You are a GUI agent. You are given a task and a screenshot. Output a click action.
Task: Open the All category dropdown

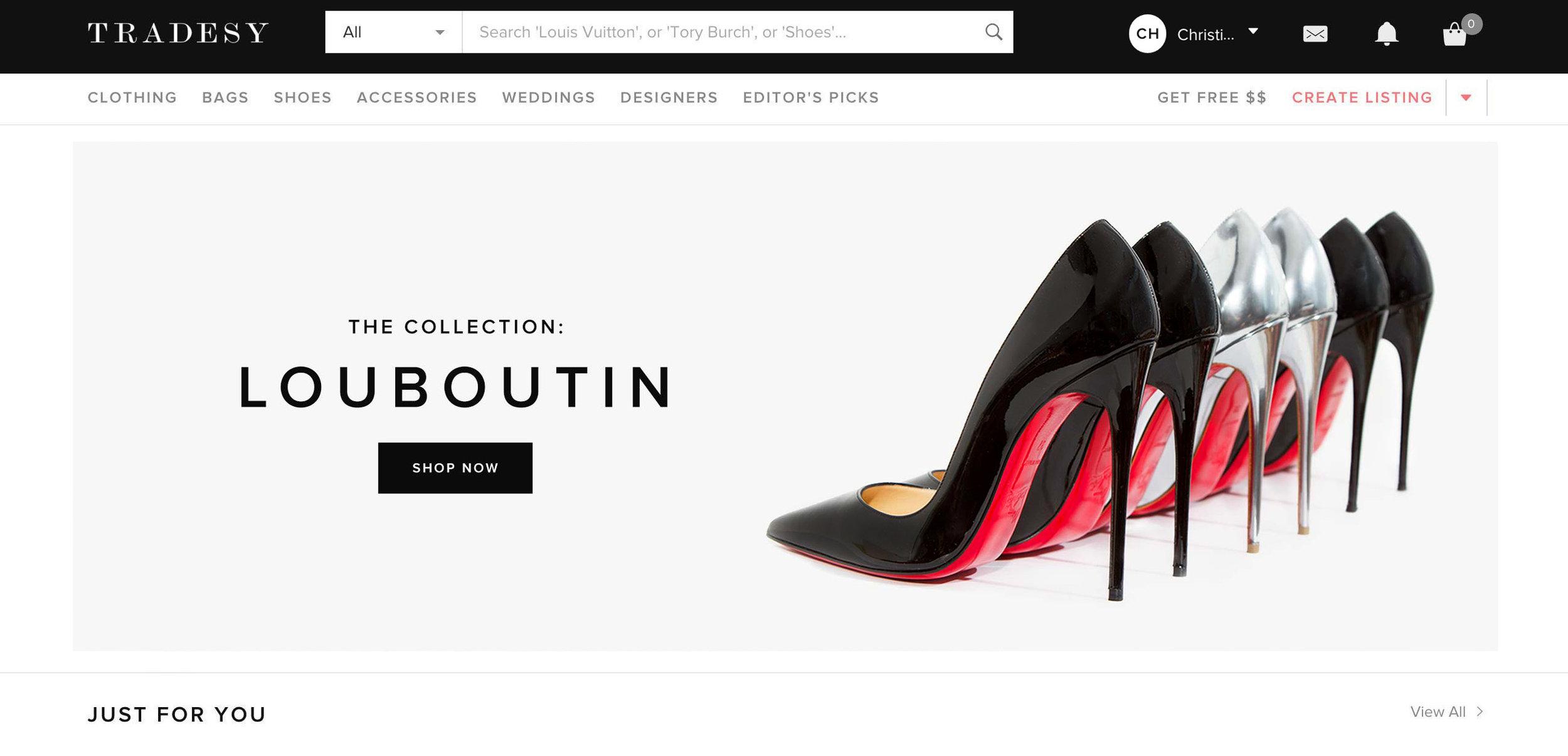393,32
